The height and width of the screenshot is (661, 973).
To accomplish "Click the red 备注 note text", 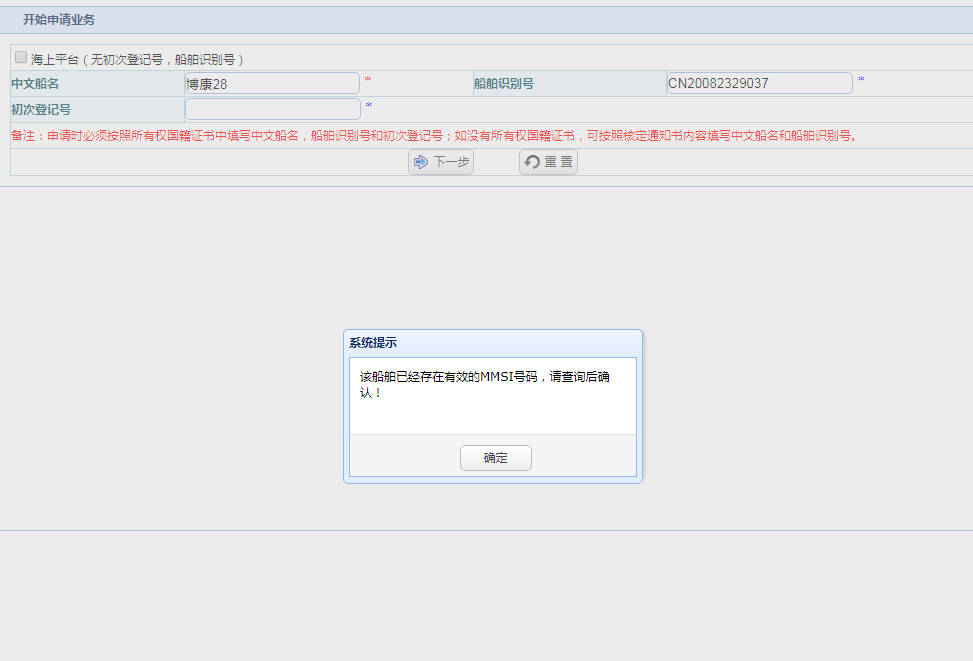I will (x=434, y=136).
